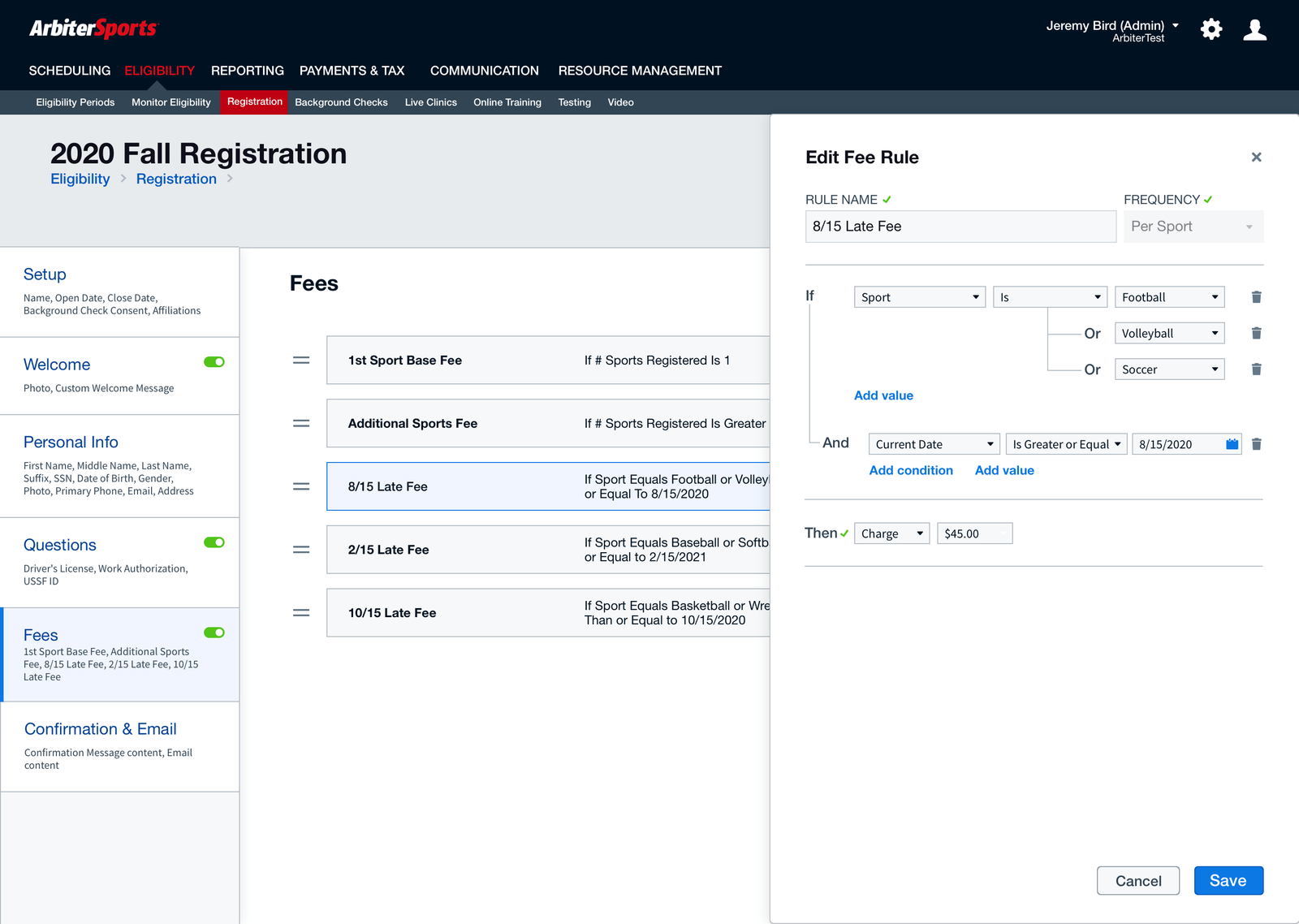
Task: Select the 10/15 Late Fee rule row
Action: (x=548, y=613)
